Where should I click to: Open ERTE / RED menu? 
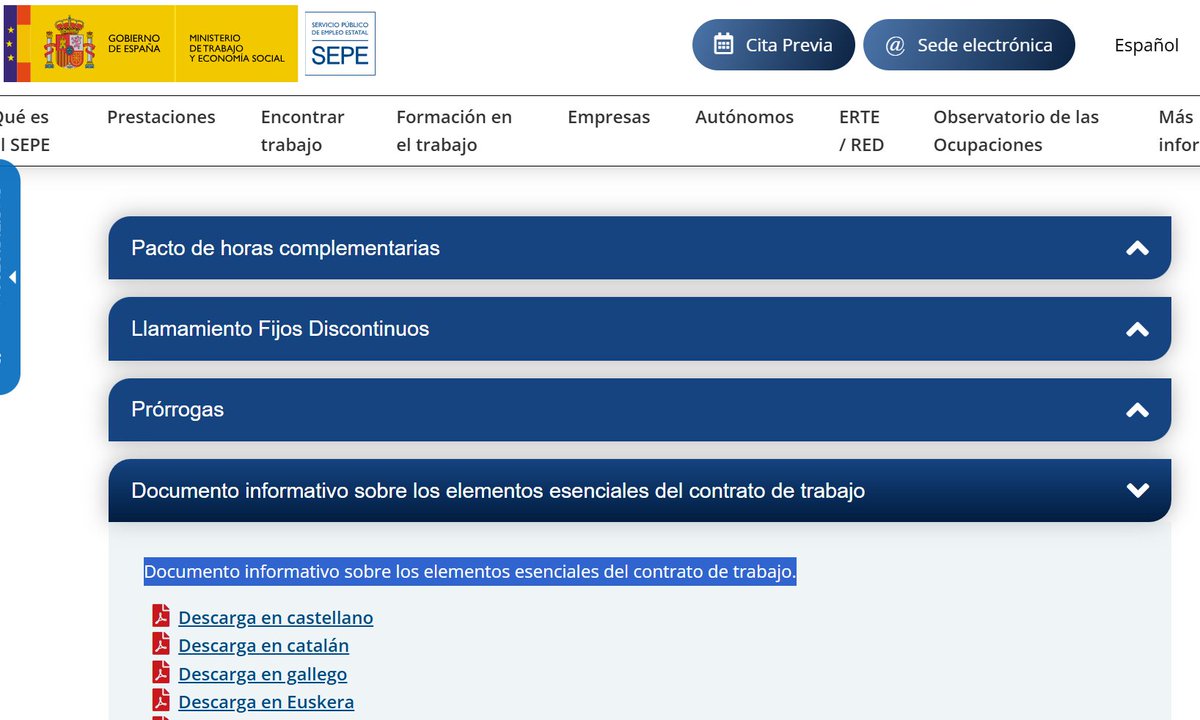click(862, 131)
